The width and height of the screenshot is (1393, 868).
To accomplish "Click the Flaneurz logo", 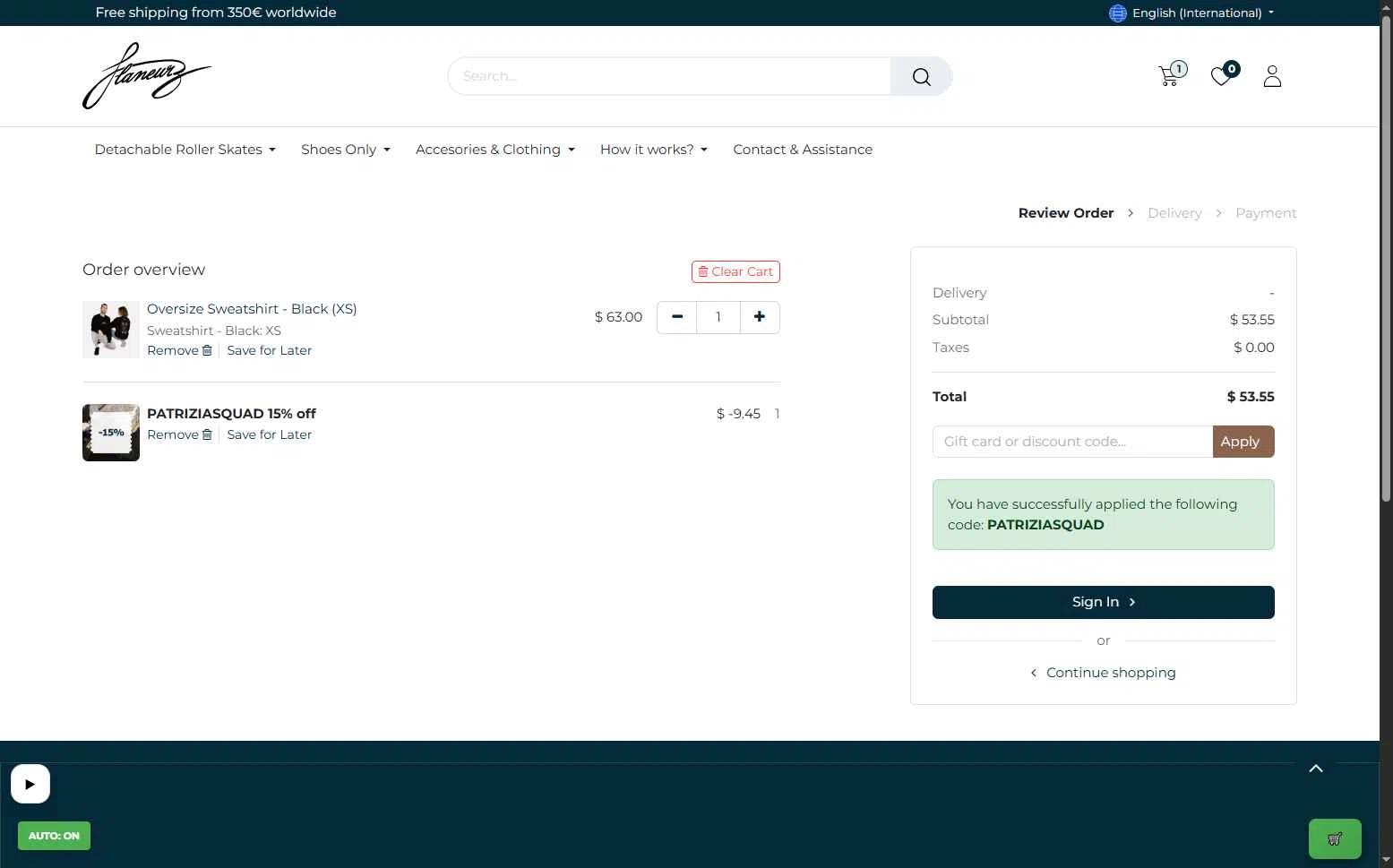I will 147,76.
